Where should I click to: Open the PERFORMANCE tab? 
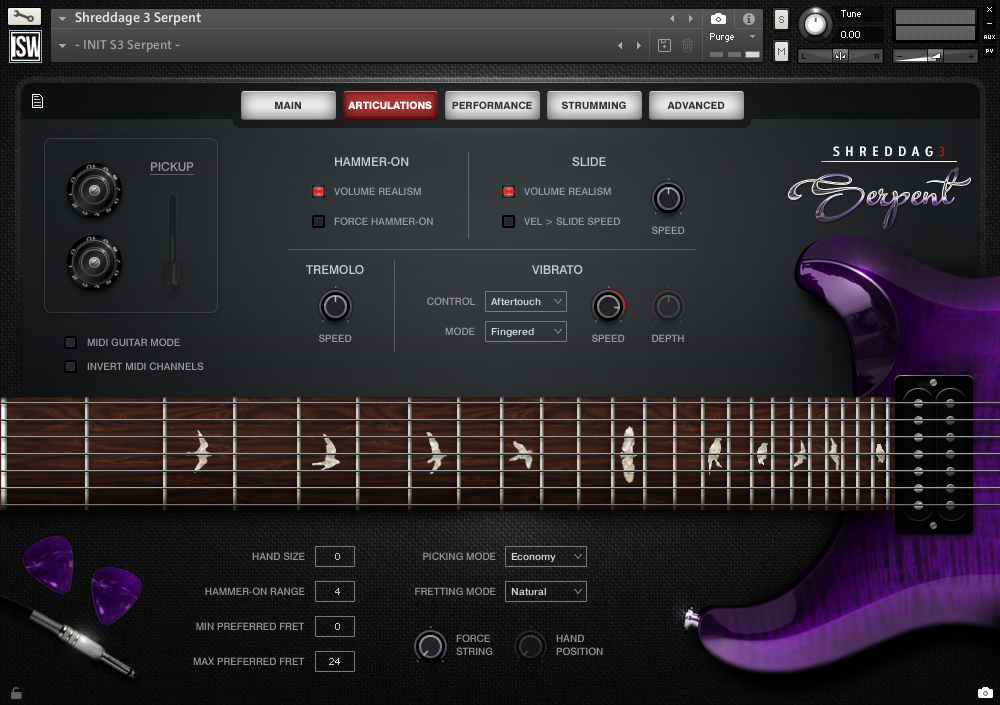[492, 104]
